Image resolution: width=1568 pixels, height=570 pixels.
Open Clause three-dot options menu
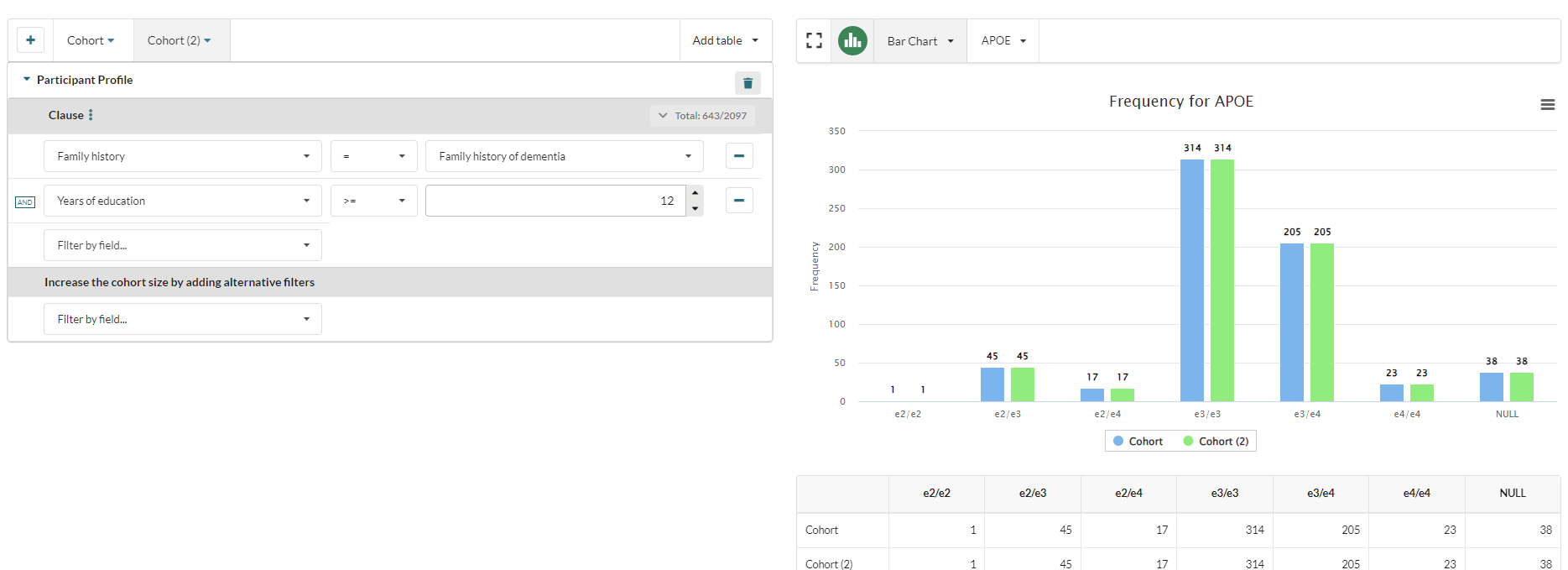pyautogui.click(x=91, y=115)
